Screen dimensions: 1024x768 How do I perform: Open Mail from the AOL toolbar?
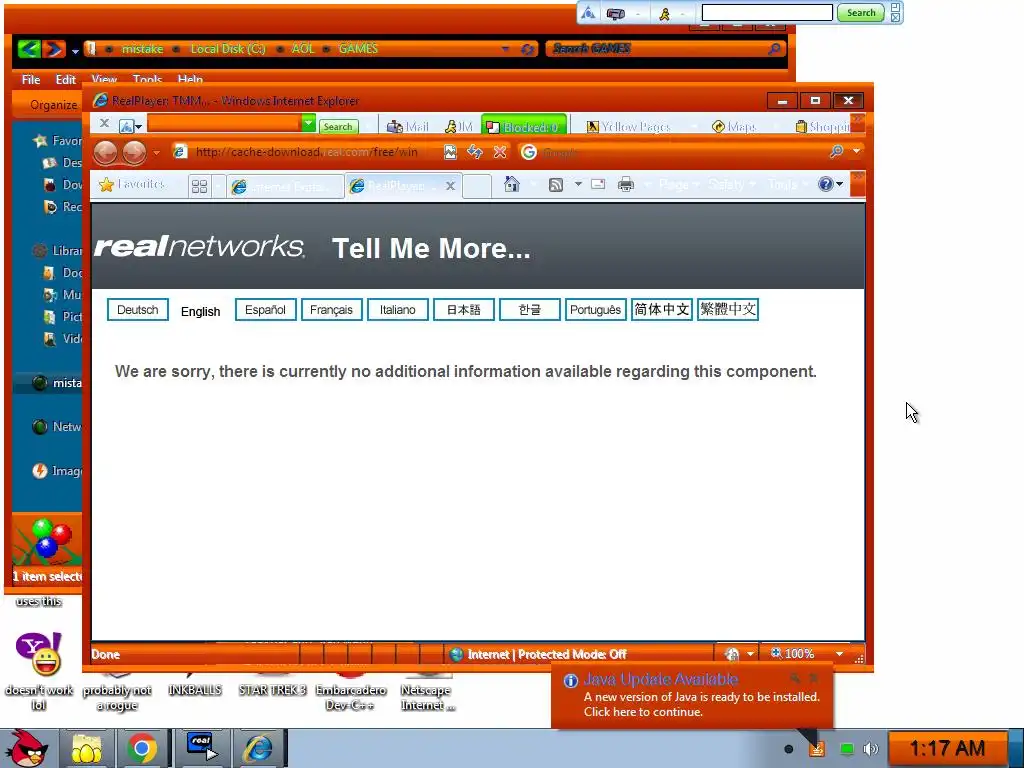pyautogui.click(x=408, y=127)
